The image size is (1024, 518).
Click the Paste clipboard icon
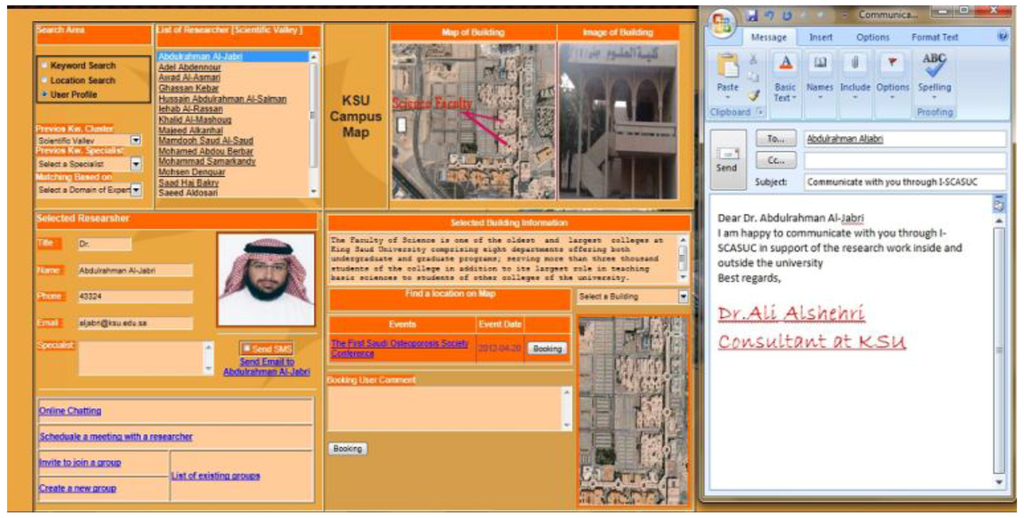(727, 66)
